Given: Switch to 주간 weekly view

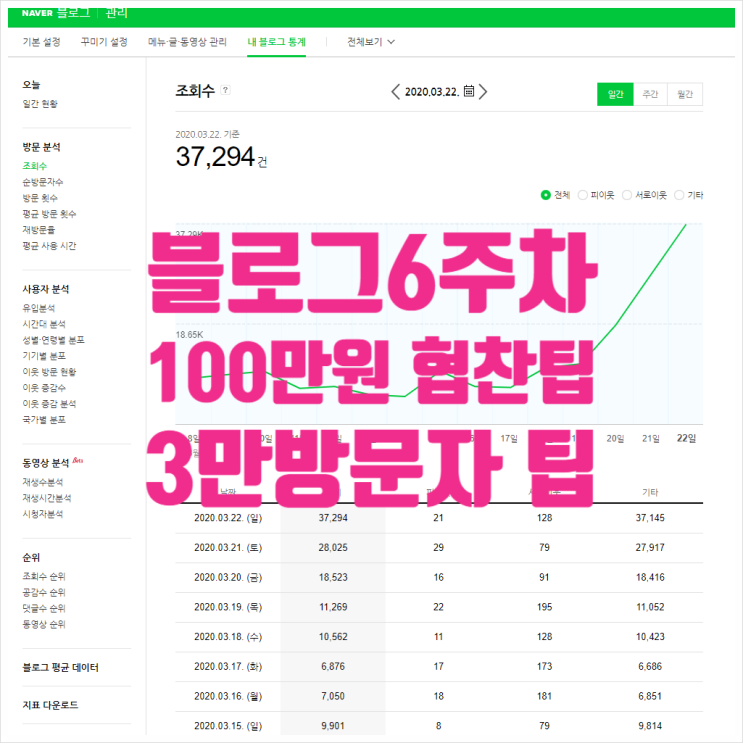Looking at the screenshot, I should pyautogui.click(x=650, y=94).
